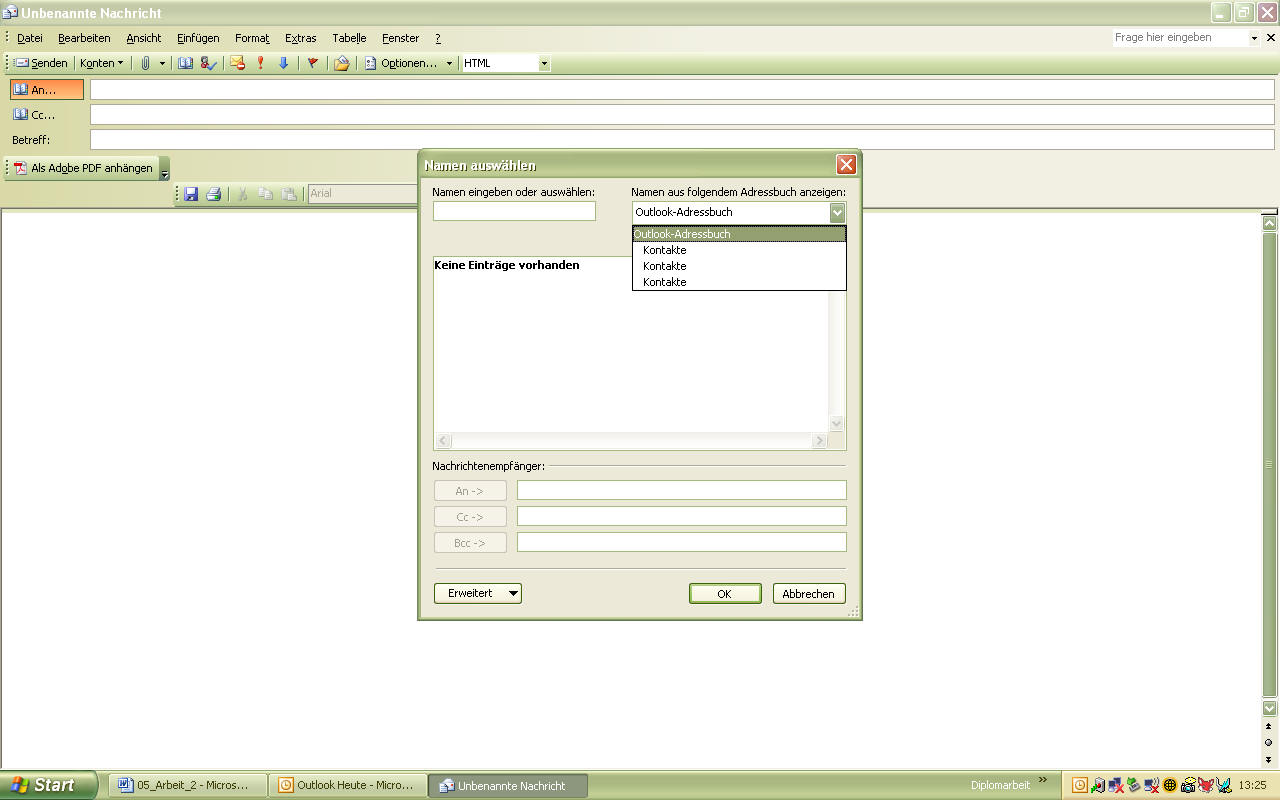Click Als Adobe PDF anhängen button

pos(84,168)
